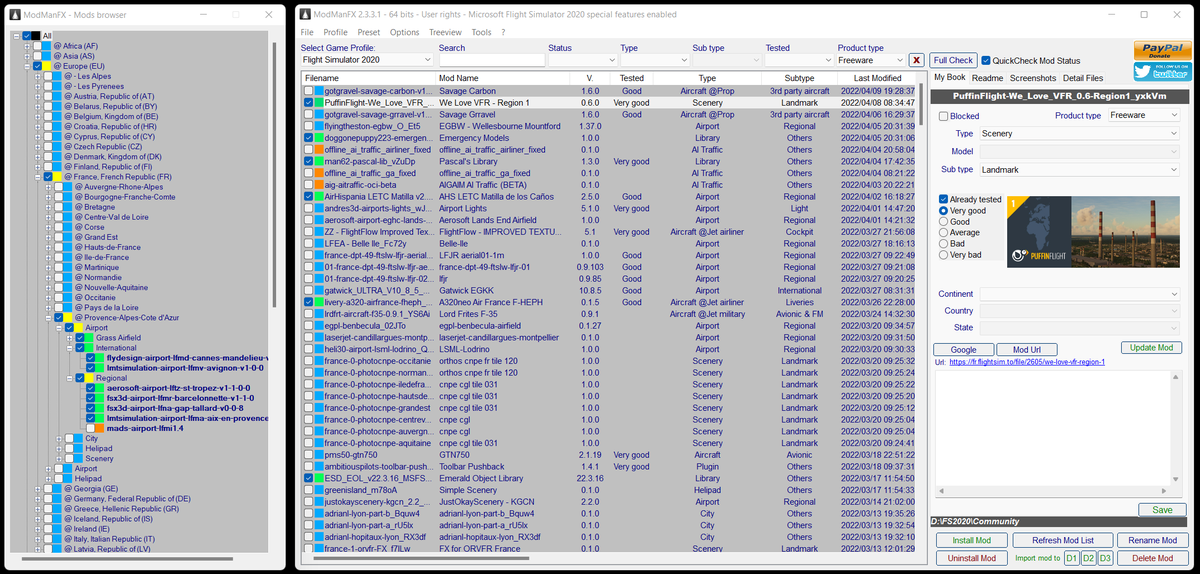This screenshot has height=574, width=1200.
Task: Click the cyan status square of gotgravel-savage-carbon row
Action: click(x=320, y=90)
